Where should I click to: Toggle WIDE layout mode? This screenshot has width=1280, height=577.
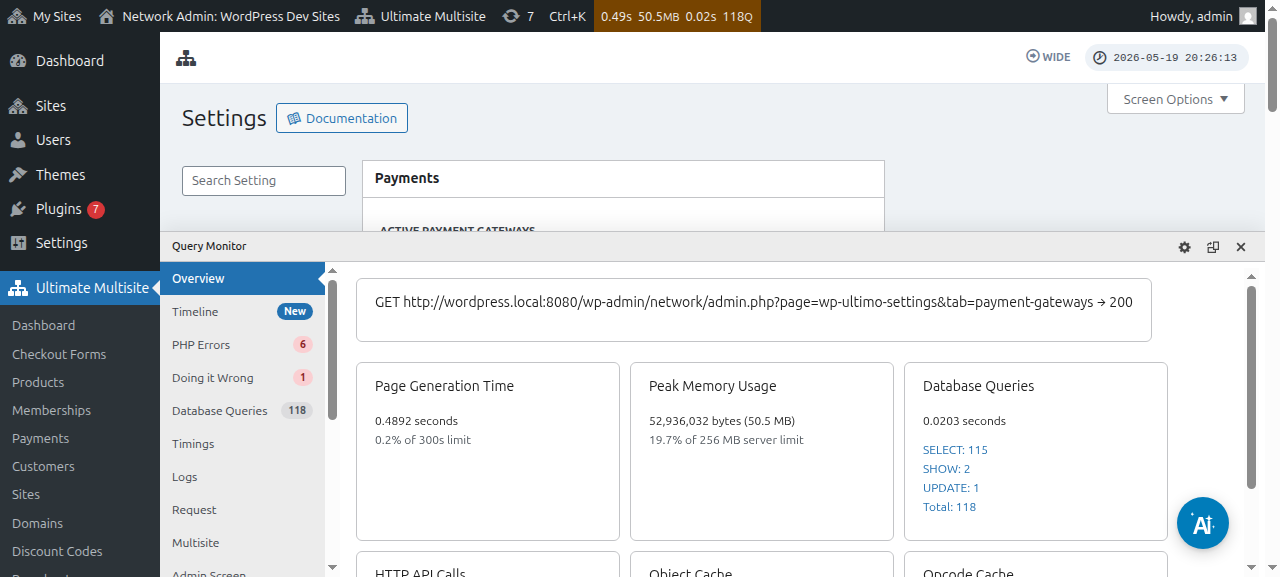click(1048, 57)
